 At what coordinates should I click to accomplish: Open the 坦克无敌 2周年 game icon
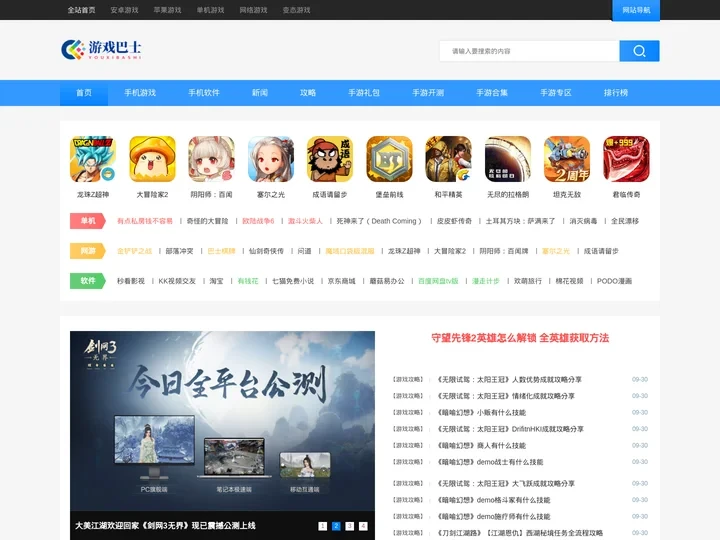click(x=567, y=159)
